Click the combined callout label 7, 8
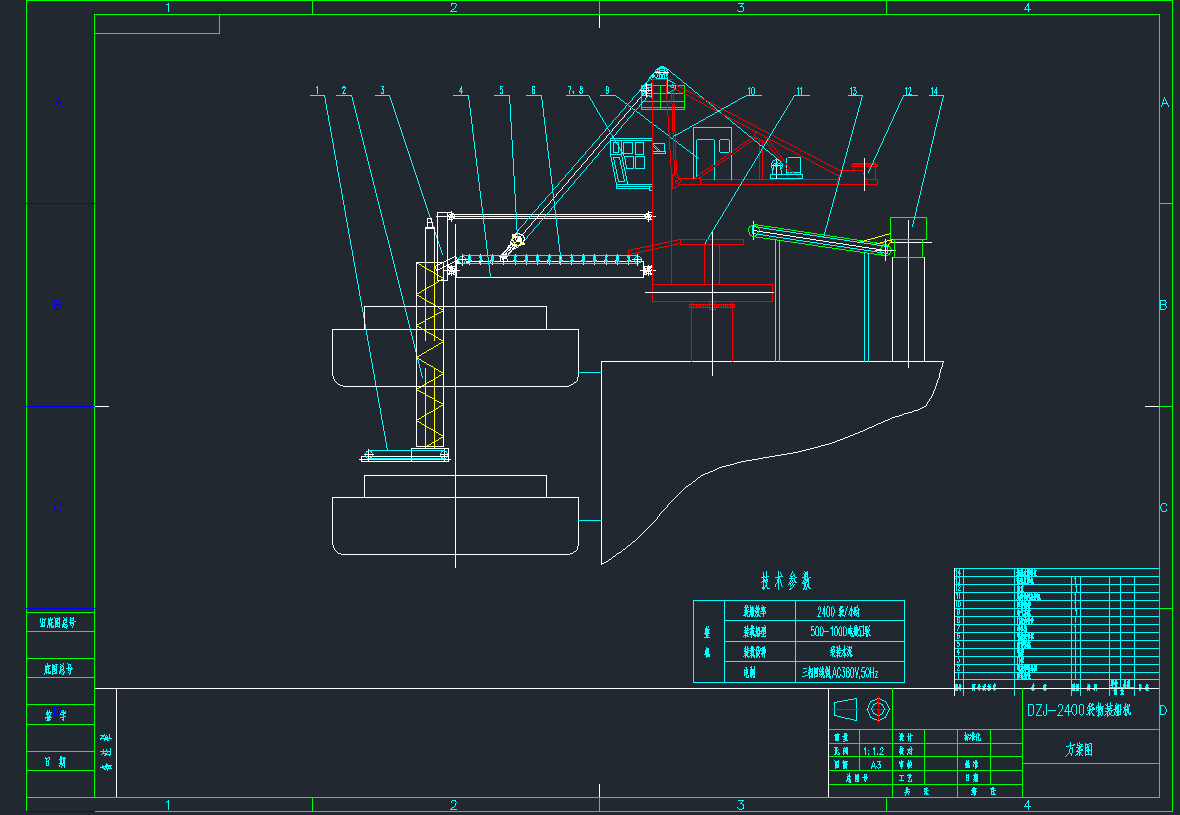The height and width of the screenshot is (815, 1180). click(575, 91)
